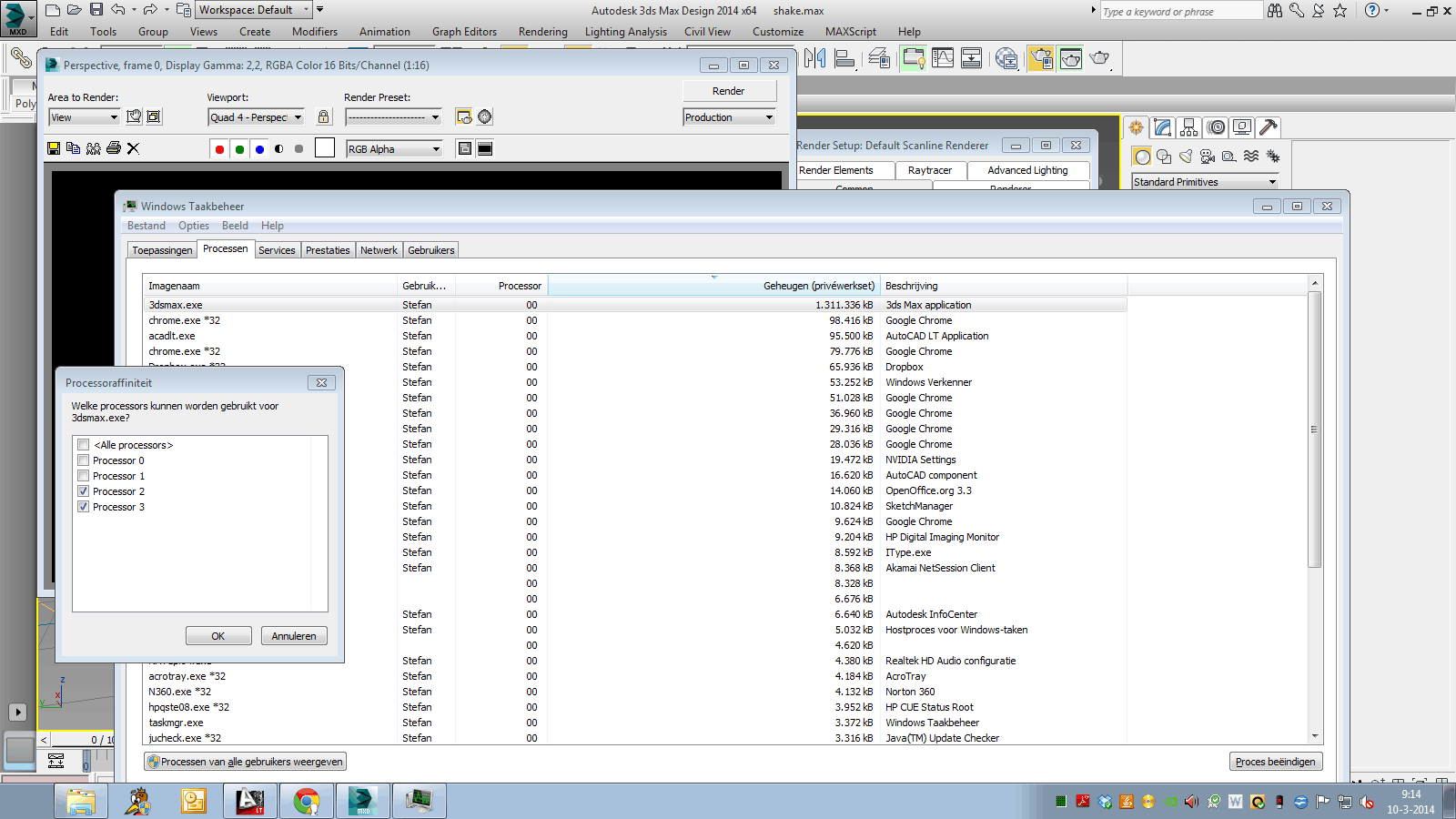The width and height of the screenshot is (1456, 819).
Task: Open the Workspace Default dropdown
Action: click(x=255, y=10)
